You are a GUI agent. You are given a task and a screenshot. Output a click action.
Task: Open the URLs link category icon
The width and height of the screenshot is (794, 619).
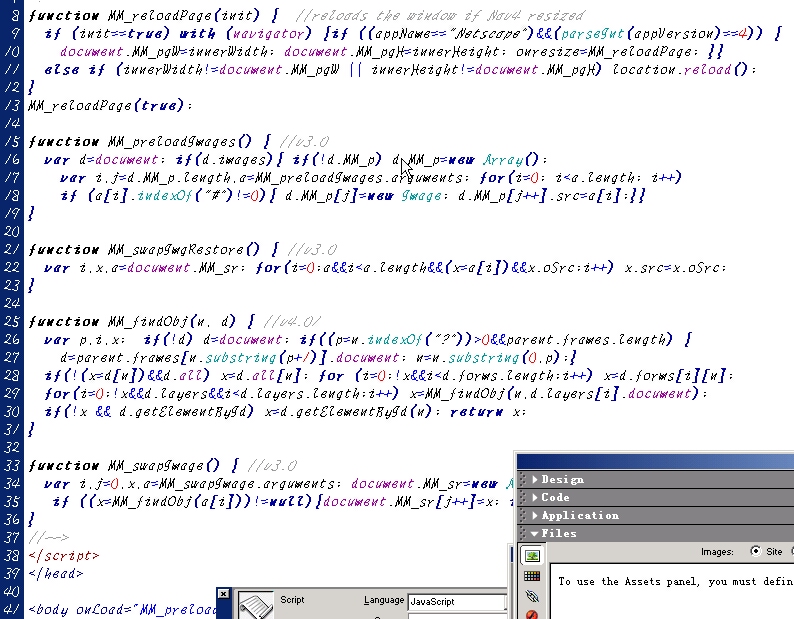532,596
